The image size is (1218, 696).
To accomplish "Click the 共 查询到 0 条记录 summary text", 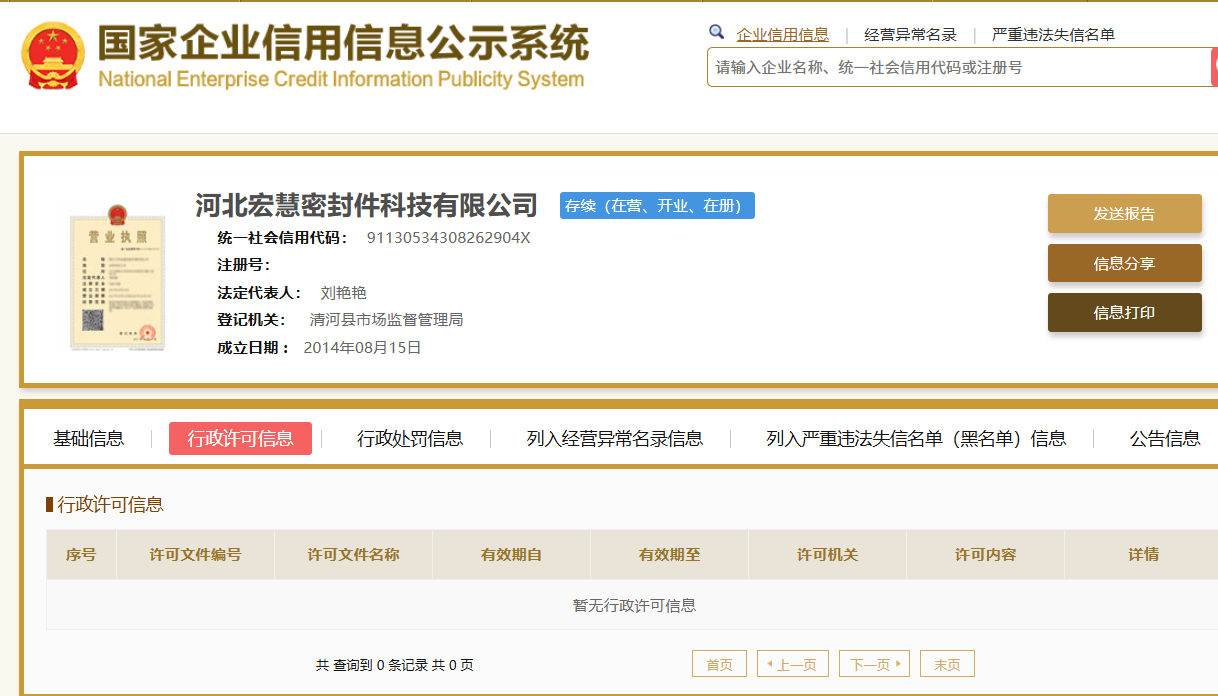I will [394, 665].
